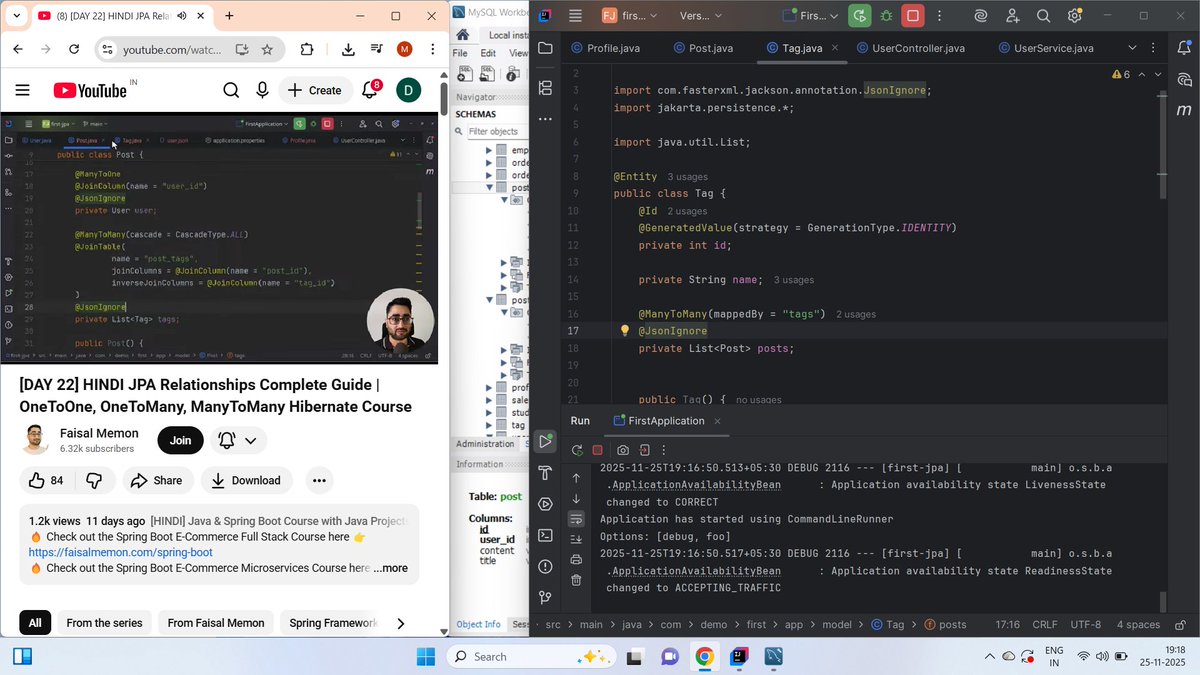Show hidden editor tabs chevron dropdown
Image resolution: width=1200 pixels, height=675 pixels.
1132,48
